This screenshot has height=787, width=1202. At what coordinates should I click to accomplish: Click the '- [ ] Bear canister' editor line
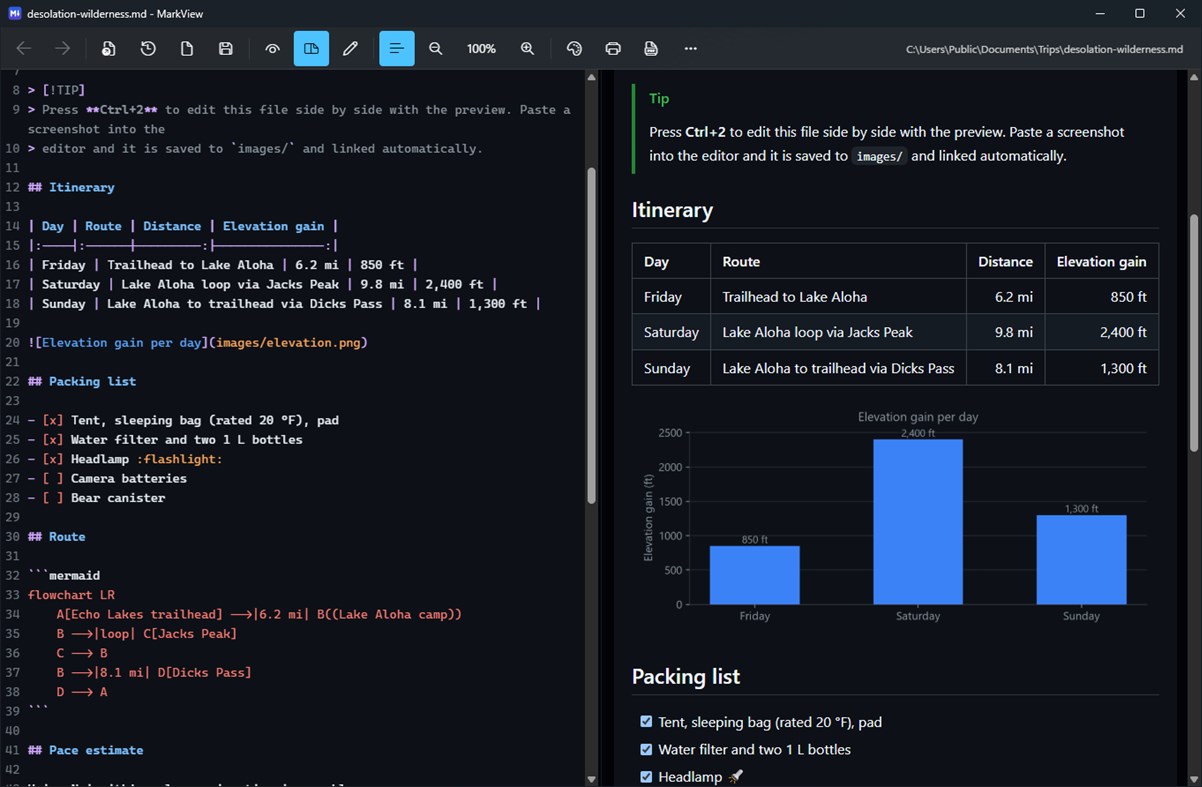[97, 497]
